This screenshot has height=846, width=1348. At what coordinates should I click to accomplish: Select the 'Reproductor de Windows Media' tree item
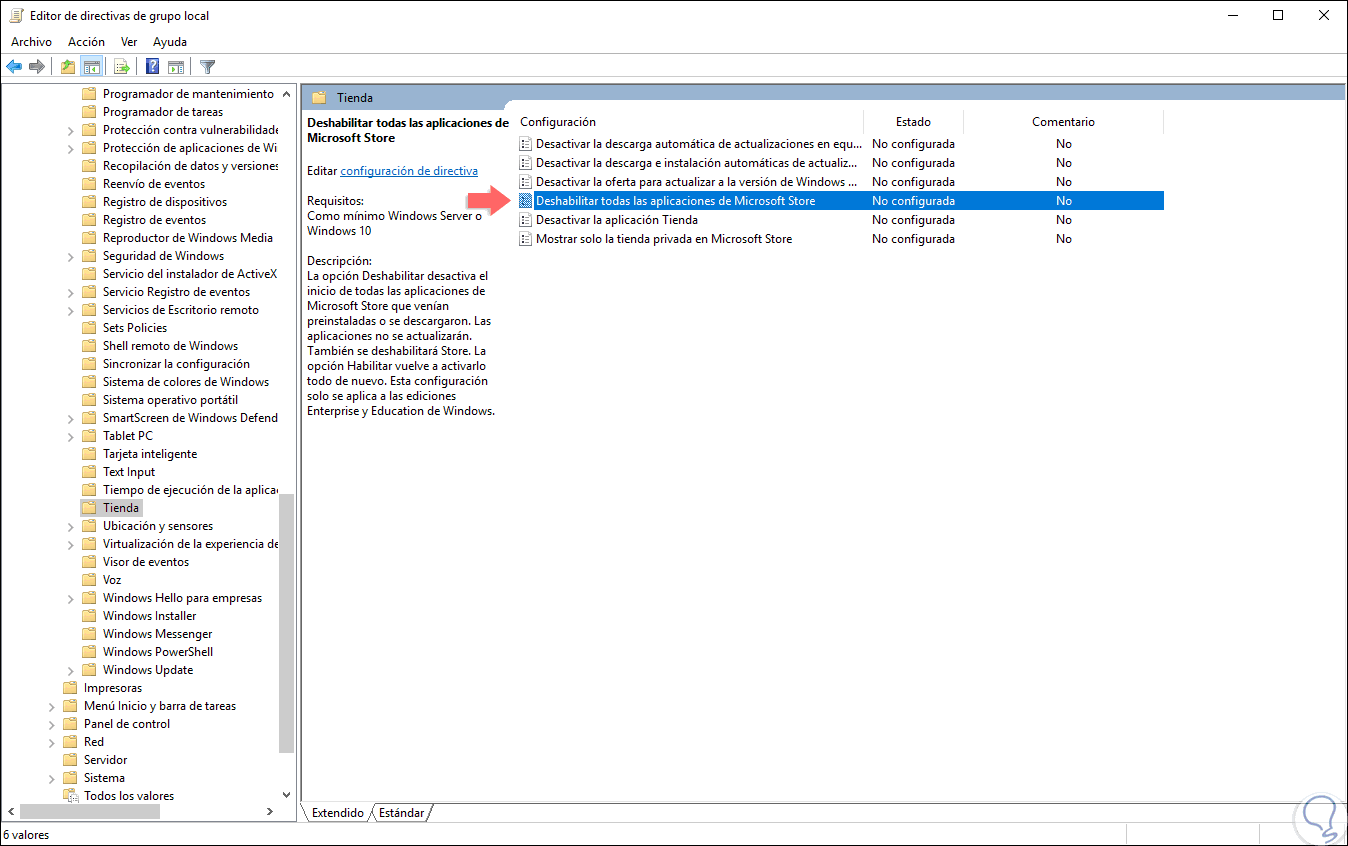188,238
